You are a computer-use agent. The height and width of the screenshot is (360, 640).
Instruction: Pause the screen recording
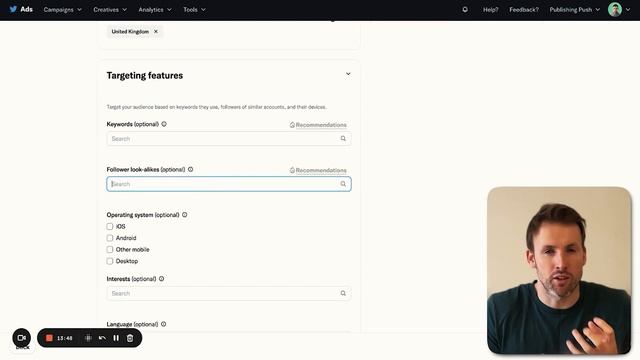(116, 338)
